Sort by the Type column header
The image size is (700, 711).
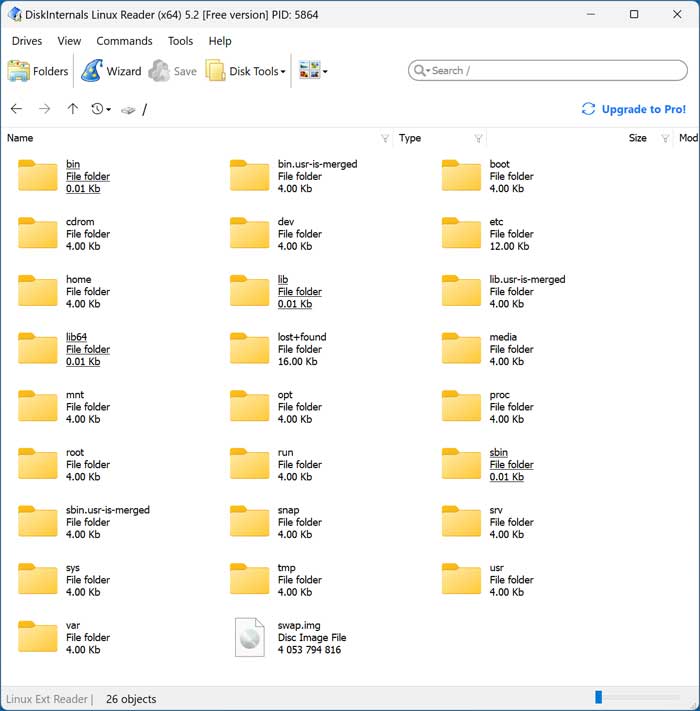click(x=410, y=138)
